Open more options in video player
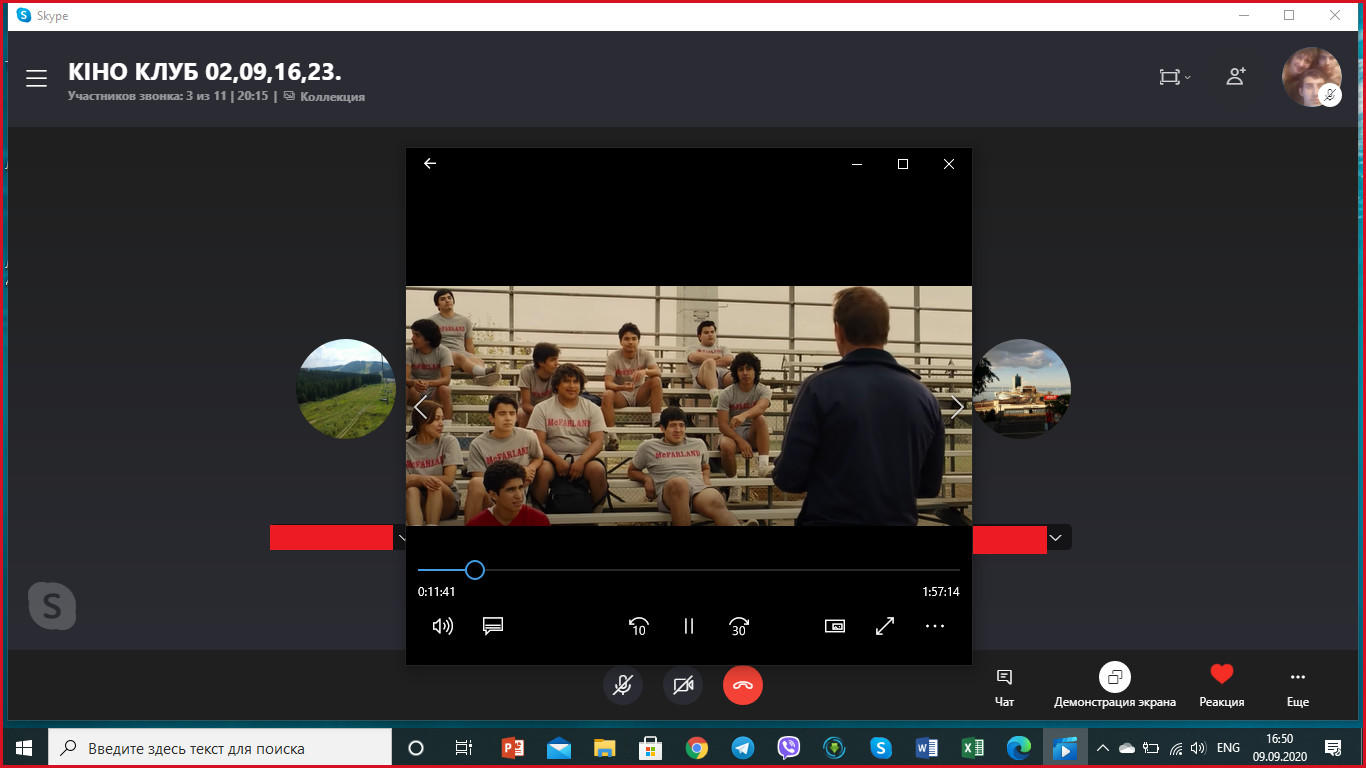Image resolution: width=1366 pixels, height=768 pixels. coord(935,626)
